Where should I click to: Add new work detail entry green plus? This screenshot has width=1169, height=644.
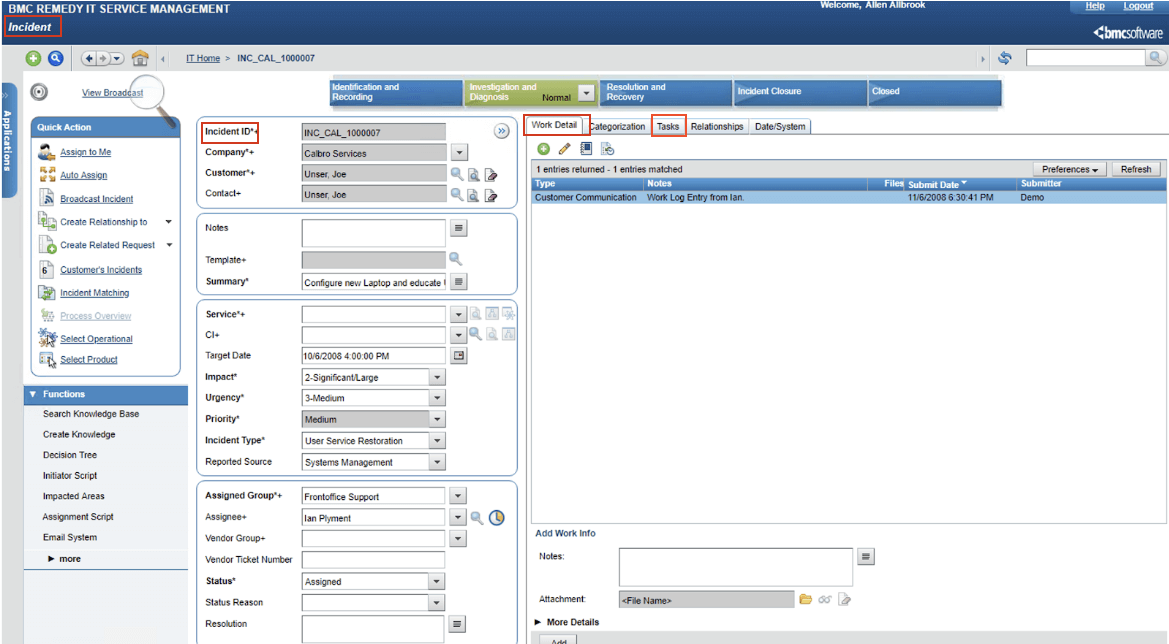(x=543, y=149)
